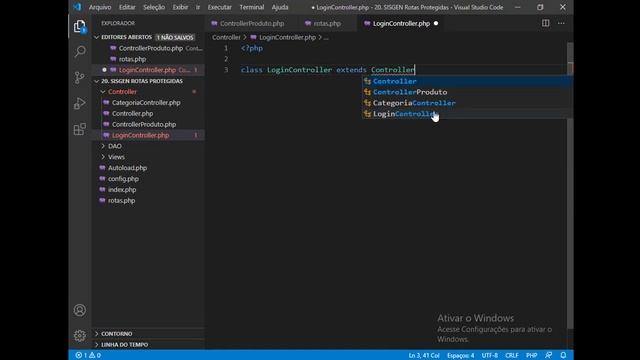Select the LoginController.php editor tab
This screenshot has width=640, height=360.
[x=401, y=23]
